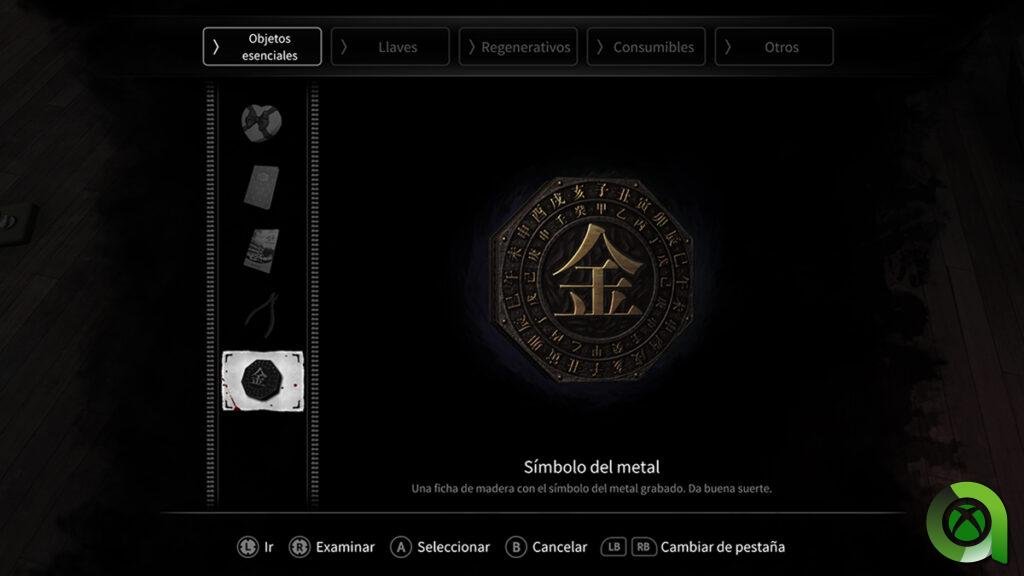This screenshot has height=576, width=1024.
Task: Select the gray notebook item icon
Action: coord(261,187)
